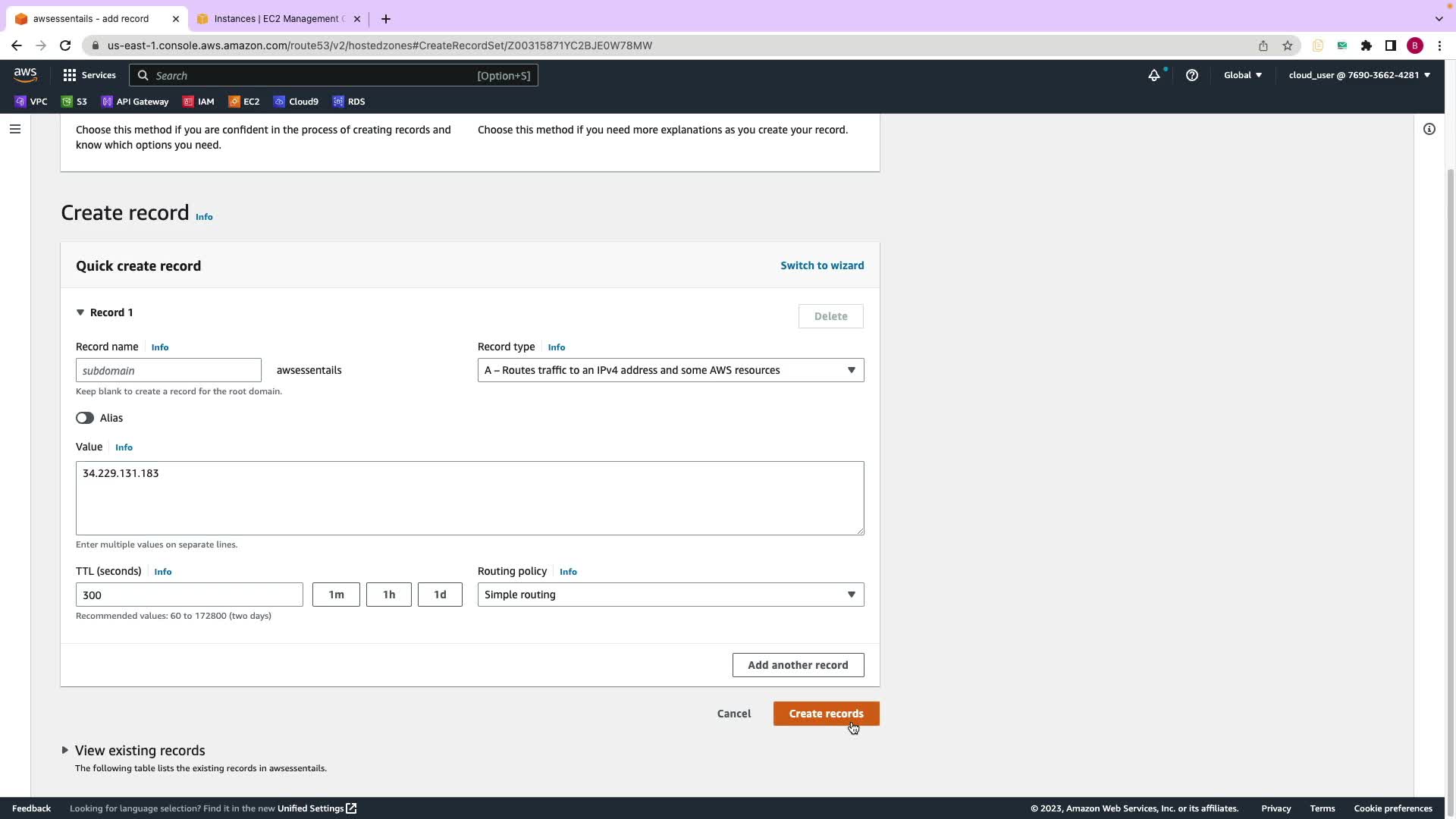Open the RDS favorites shortcut
The height and width of the screenshot is (819, 1456).
point(349,102)
